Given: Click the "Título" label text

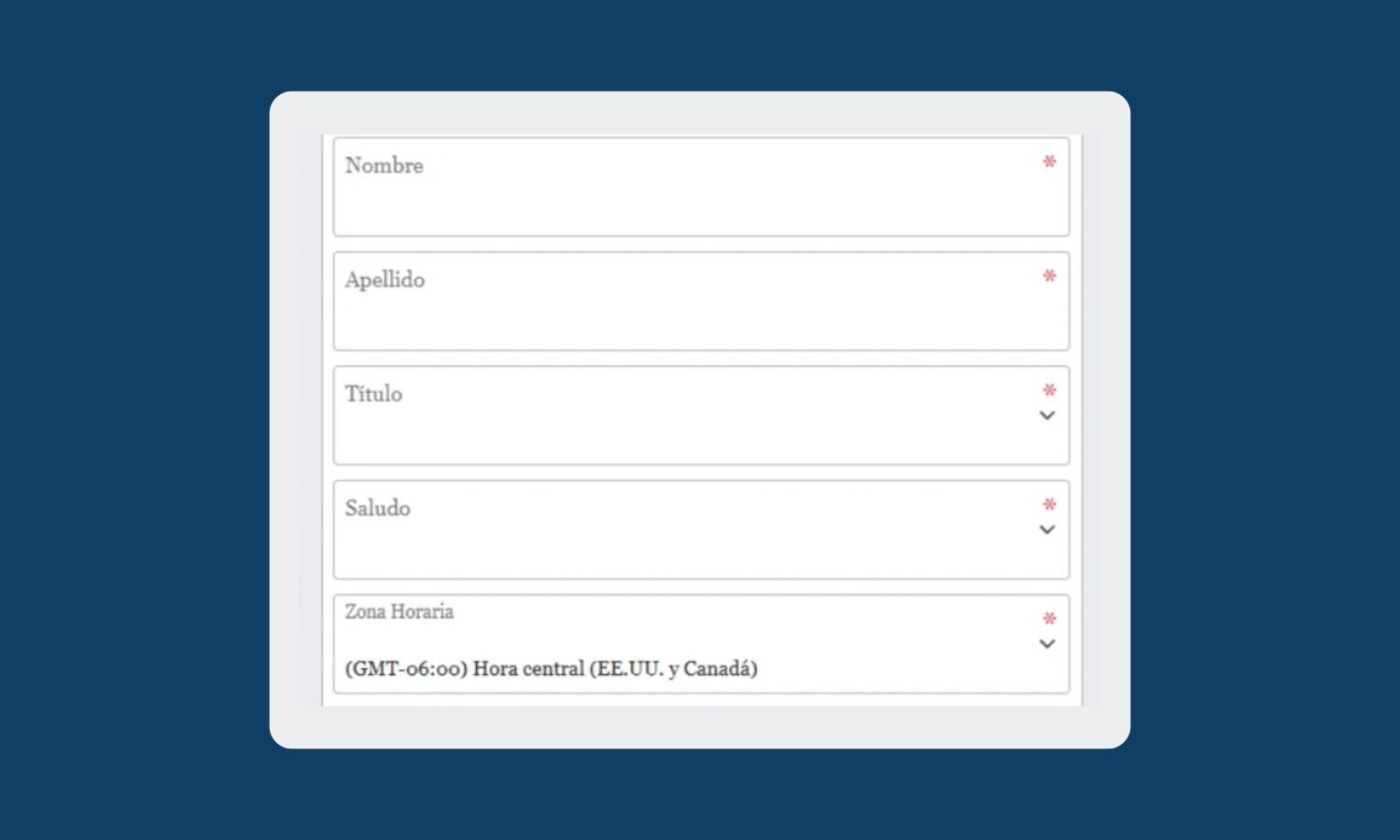Looking at the screenshot, I should (373, 394).
